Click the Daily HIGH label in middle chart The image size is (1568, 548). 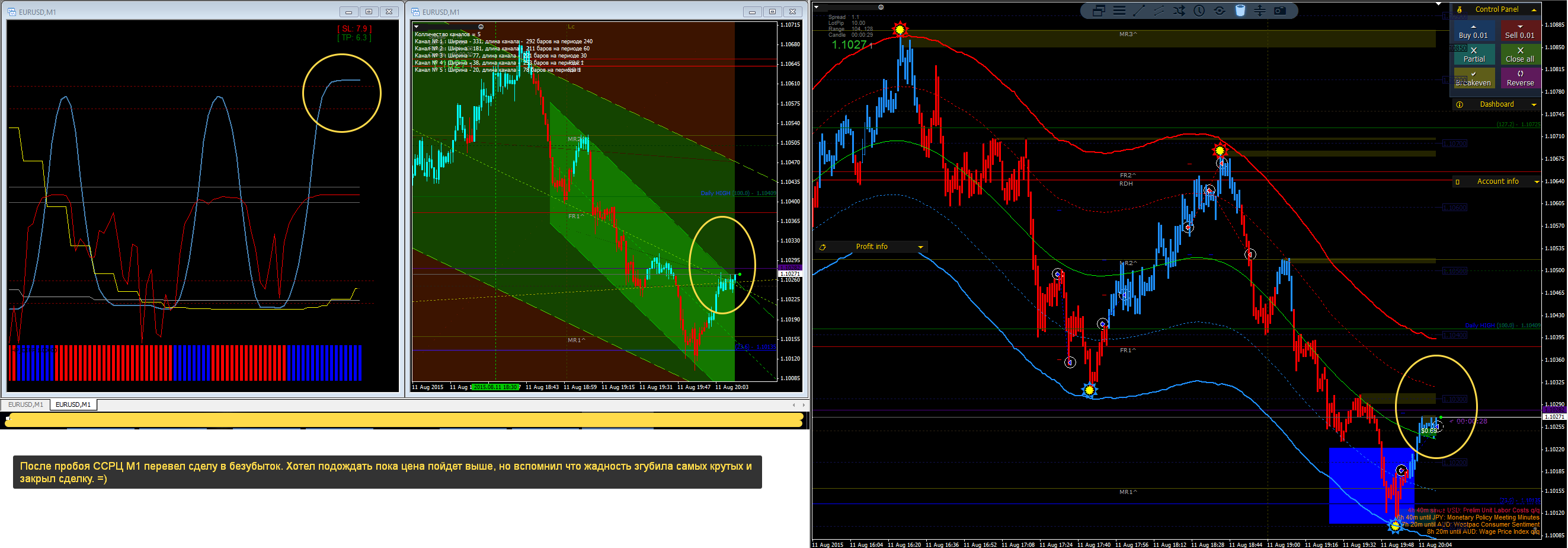738,193
